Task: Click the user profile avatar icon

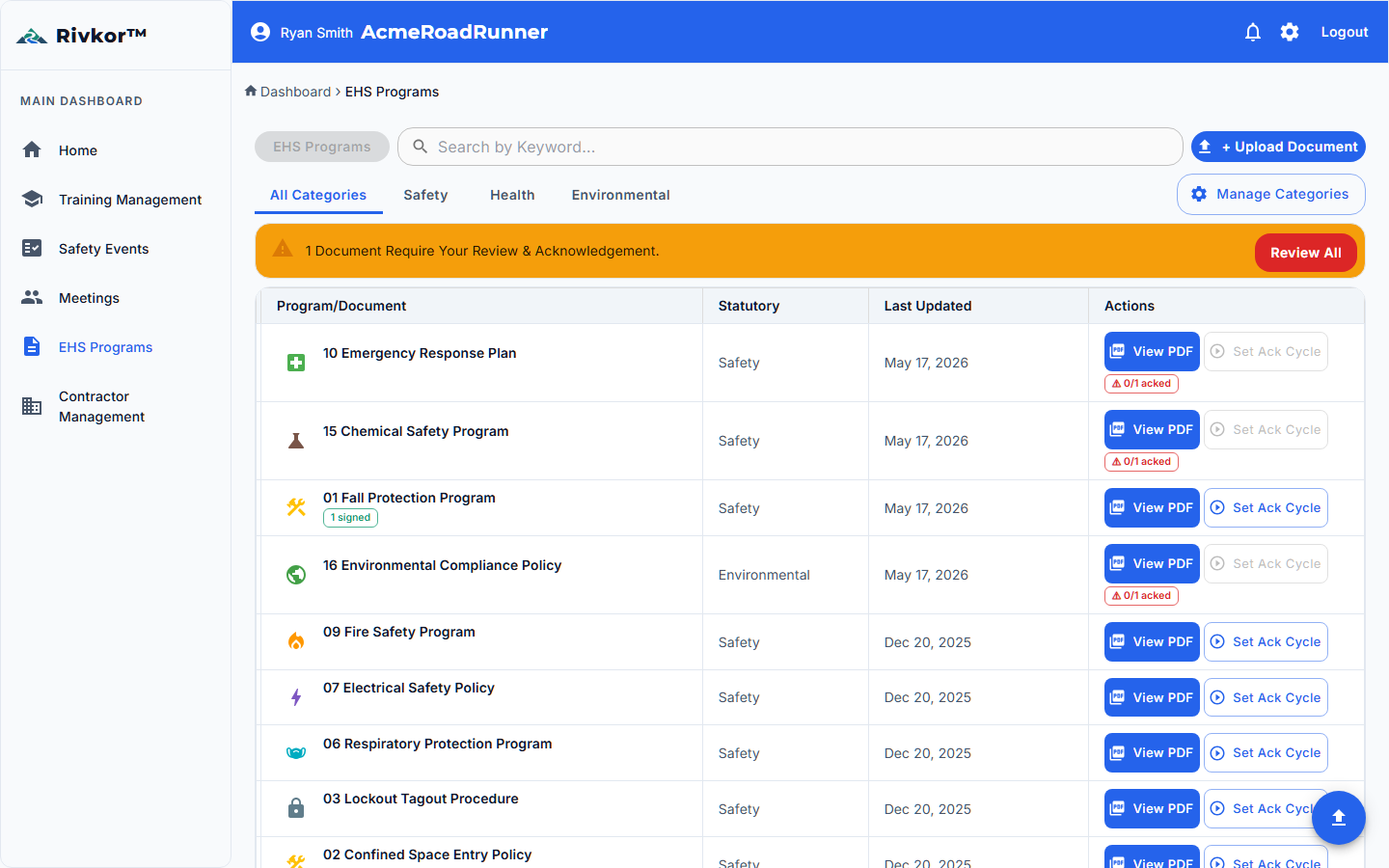Action: pyautogui.click(x=260, y=32)
